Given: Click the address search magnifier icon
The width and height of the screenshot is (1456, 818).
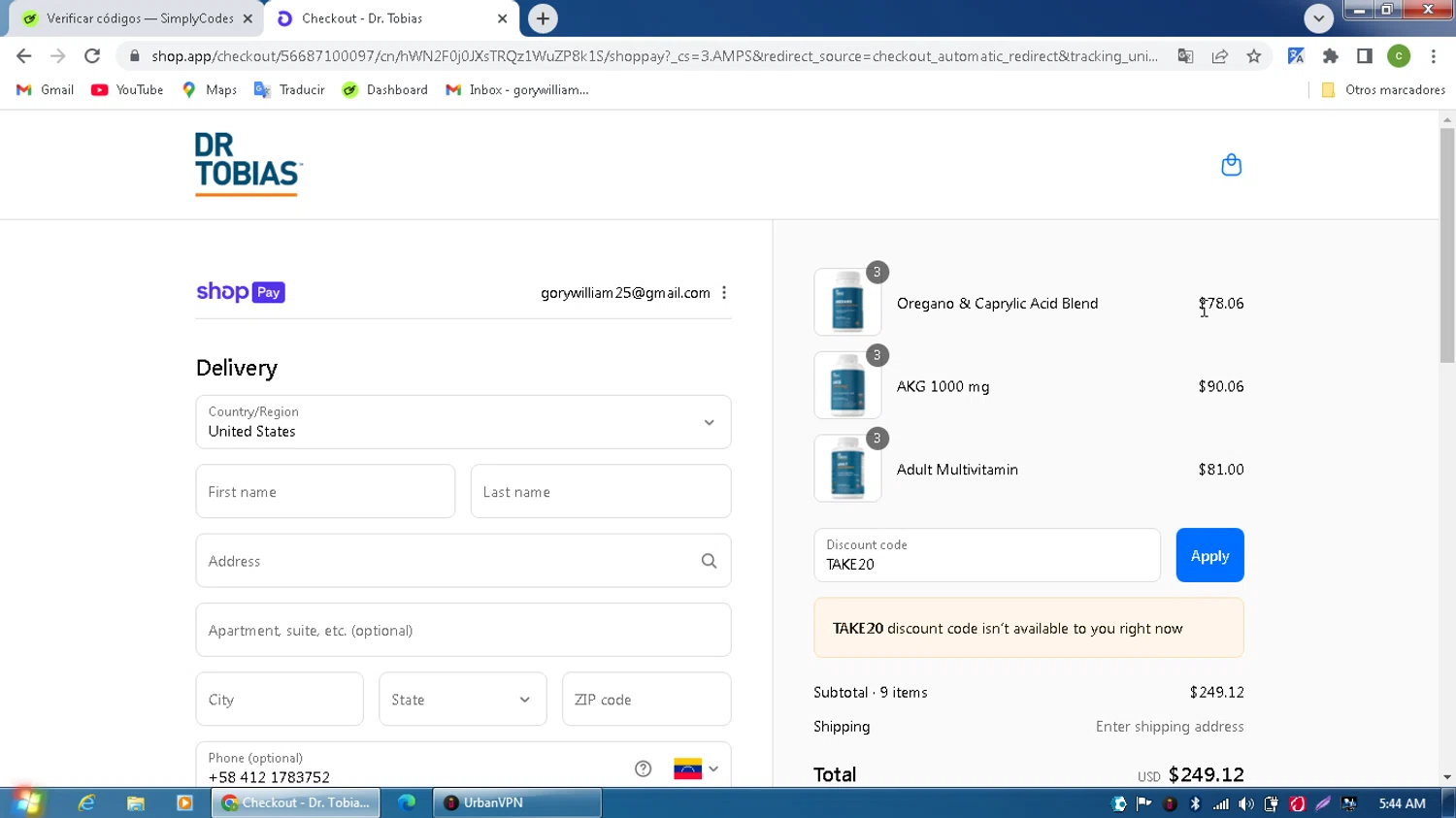Looking at the screenshot, I should point(709,561).
